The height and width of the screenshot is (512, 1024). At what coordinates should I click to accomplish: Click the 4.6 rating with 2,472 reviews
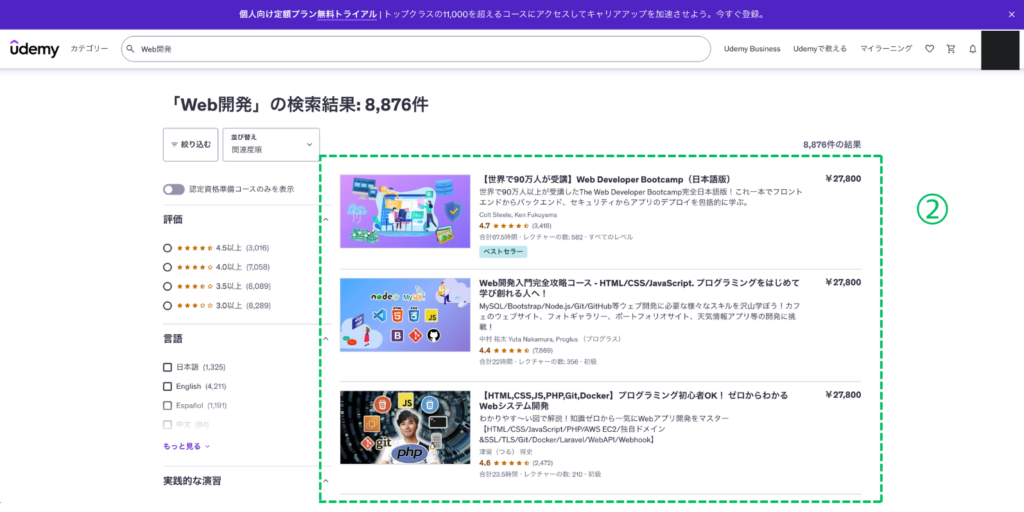(x=515, y=463)
